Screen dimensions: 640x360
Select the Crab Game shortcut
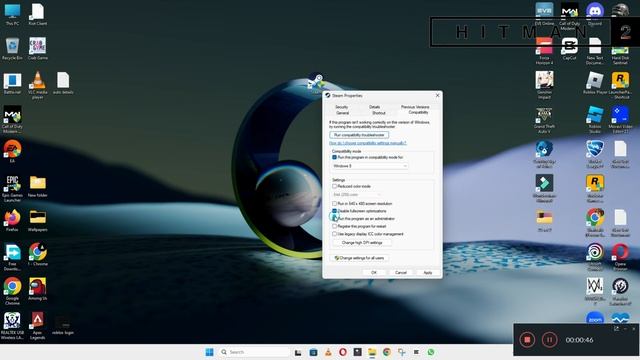[x=38, y=49]
